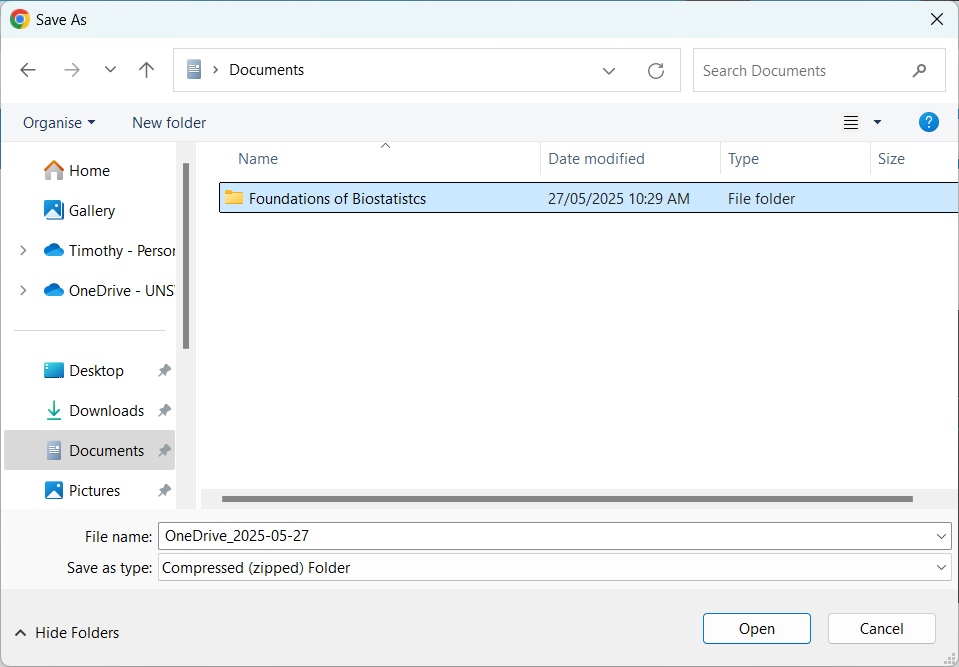Click the Back navigation arrow
Image resolution: width=959 pixels, height=667 pixels.
pos(28,70)
